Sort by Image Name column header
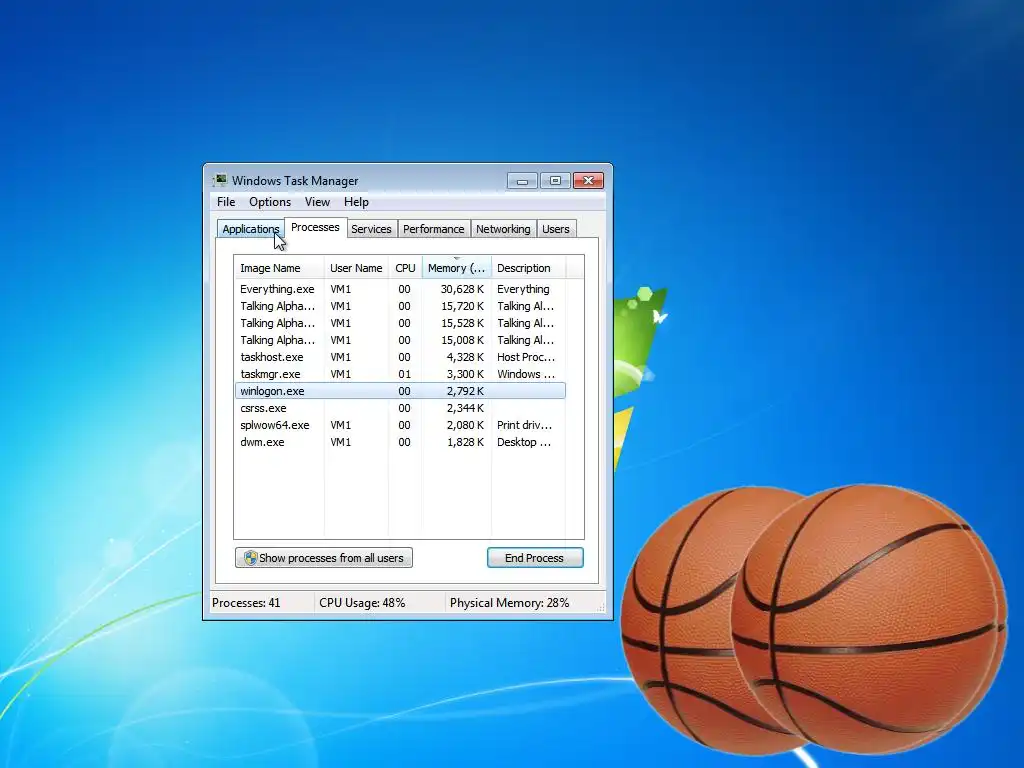Viewport: 1024px width, 768px height. (x=279, y=268)
